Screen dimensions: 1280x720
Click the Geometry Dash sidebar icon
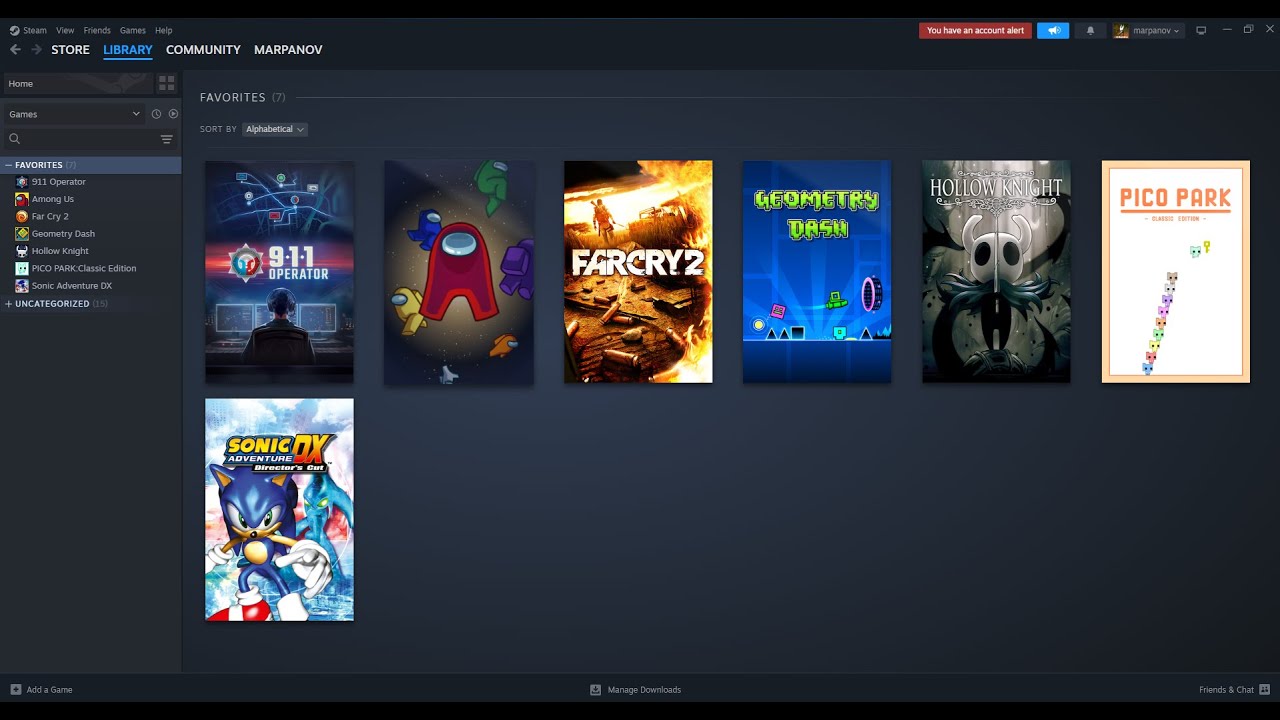[22, 234]
